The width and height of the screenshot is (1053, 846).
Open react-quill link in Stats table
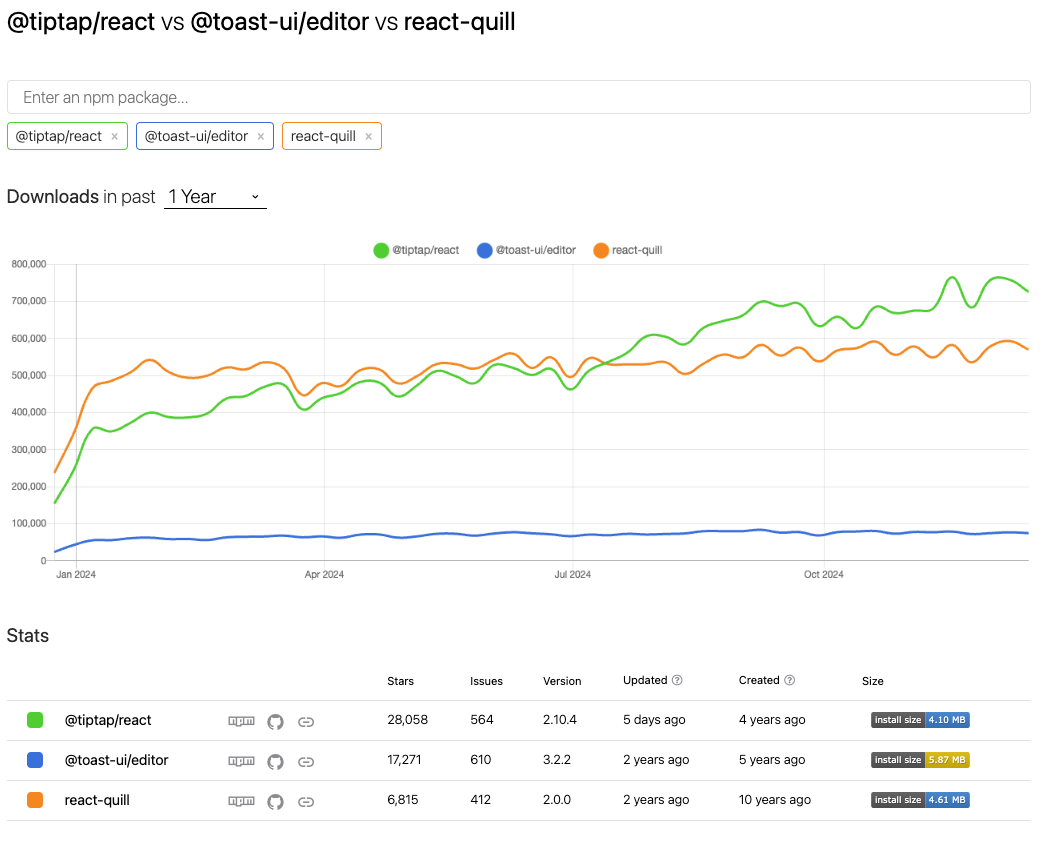pyautogui.click(x=97, y=800)
